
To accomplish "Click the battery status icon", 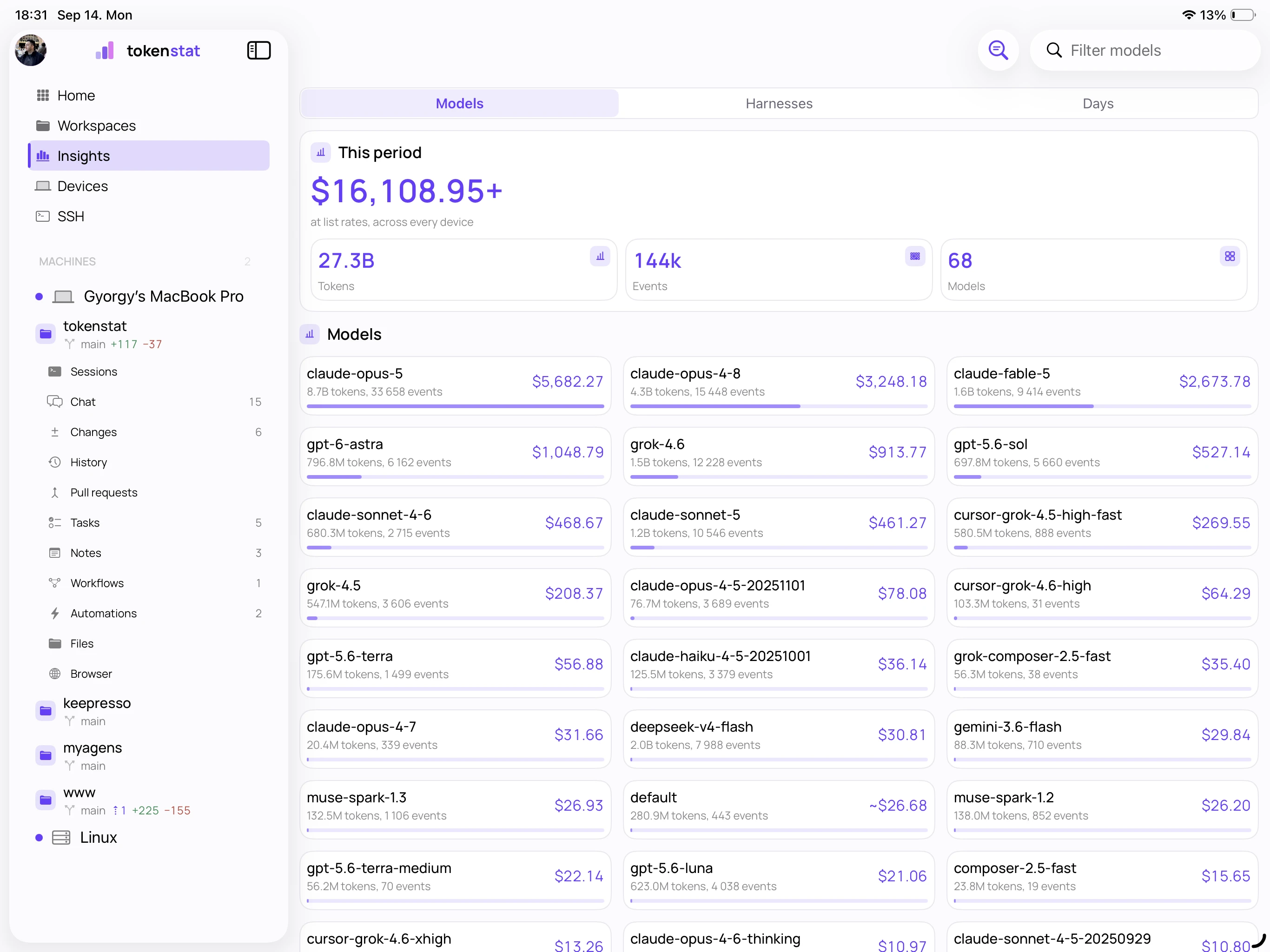I will coord(1243,15).
